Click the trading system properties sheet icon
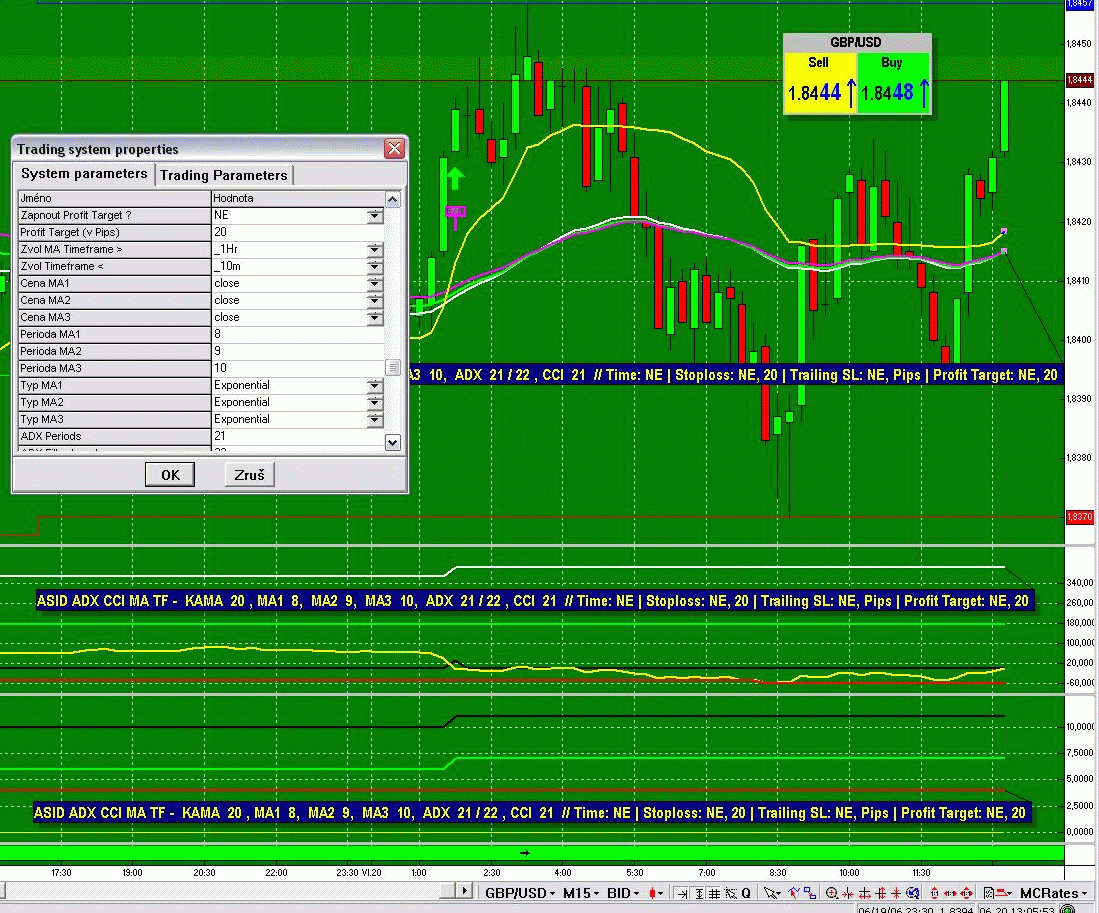Screen dimensions: 1099x913 988,893
